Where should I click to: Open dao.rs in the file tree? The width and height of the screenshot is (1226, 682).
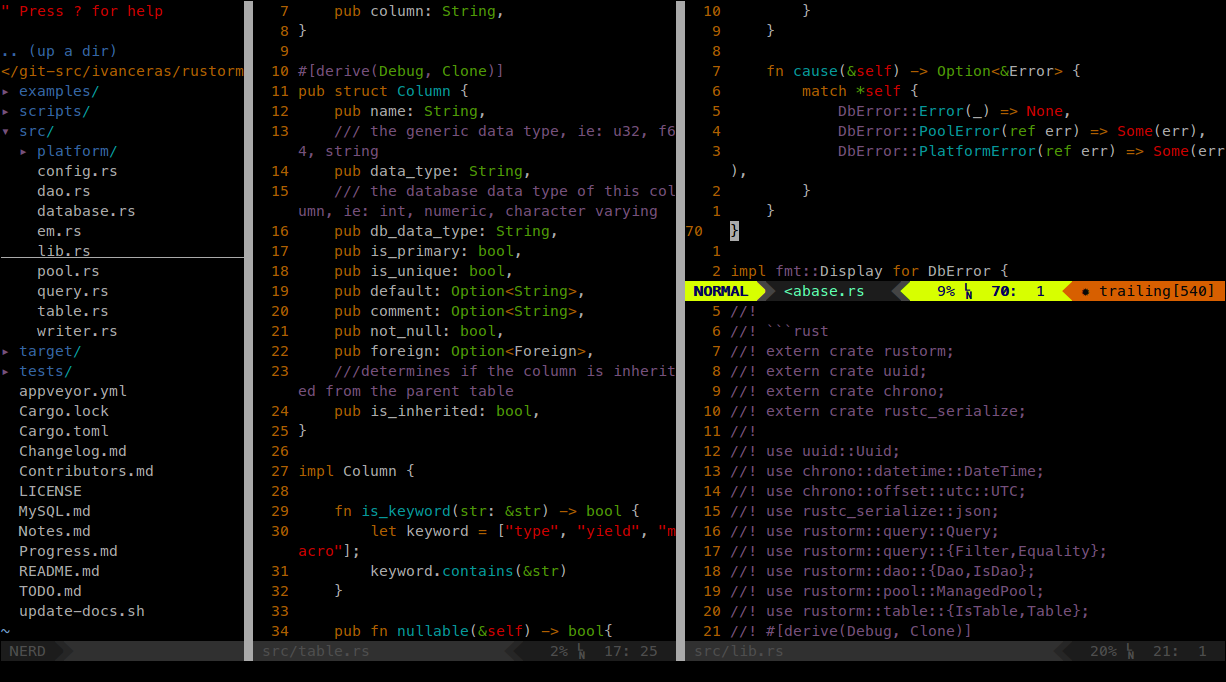pos(64,191)
